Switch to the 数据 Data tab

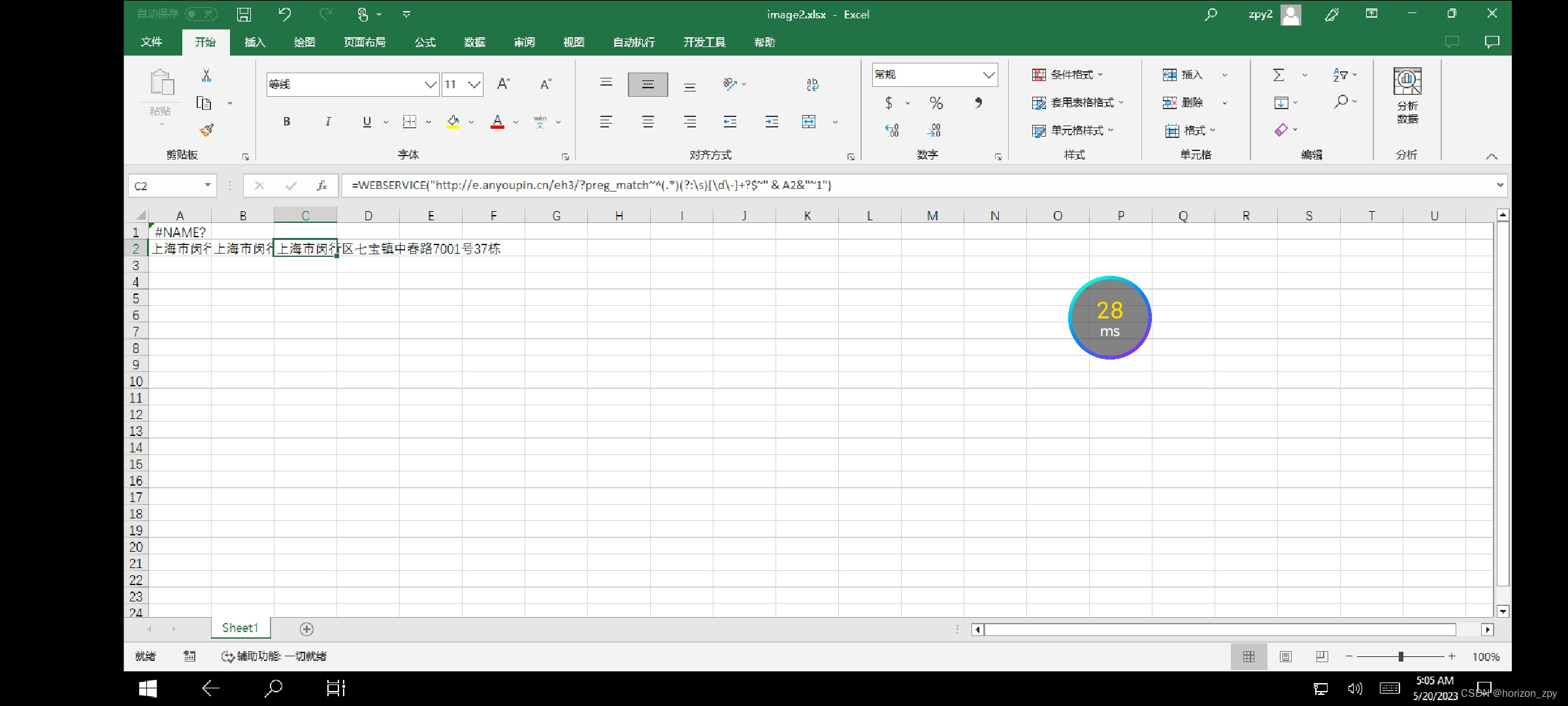[x=474, y=42]
